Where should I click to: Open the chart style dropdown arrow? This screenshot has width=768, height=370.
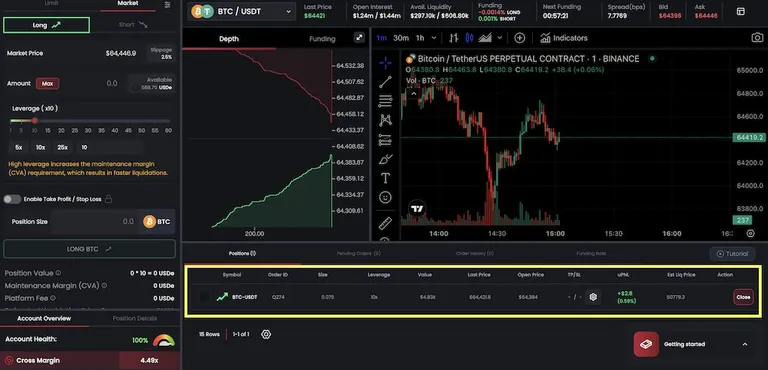pos(500,38)
